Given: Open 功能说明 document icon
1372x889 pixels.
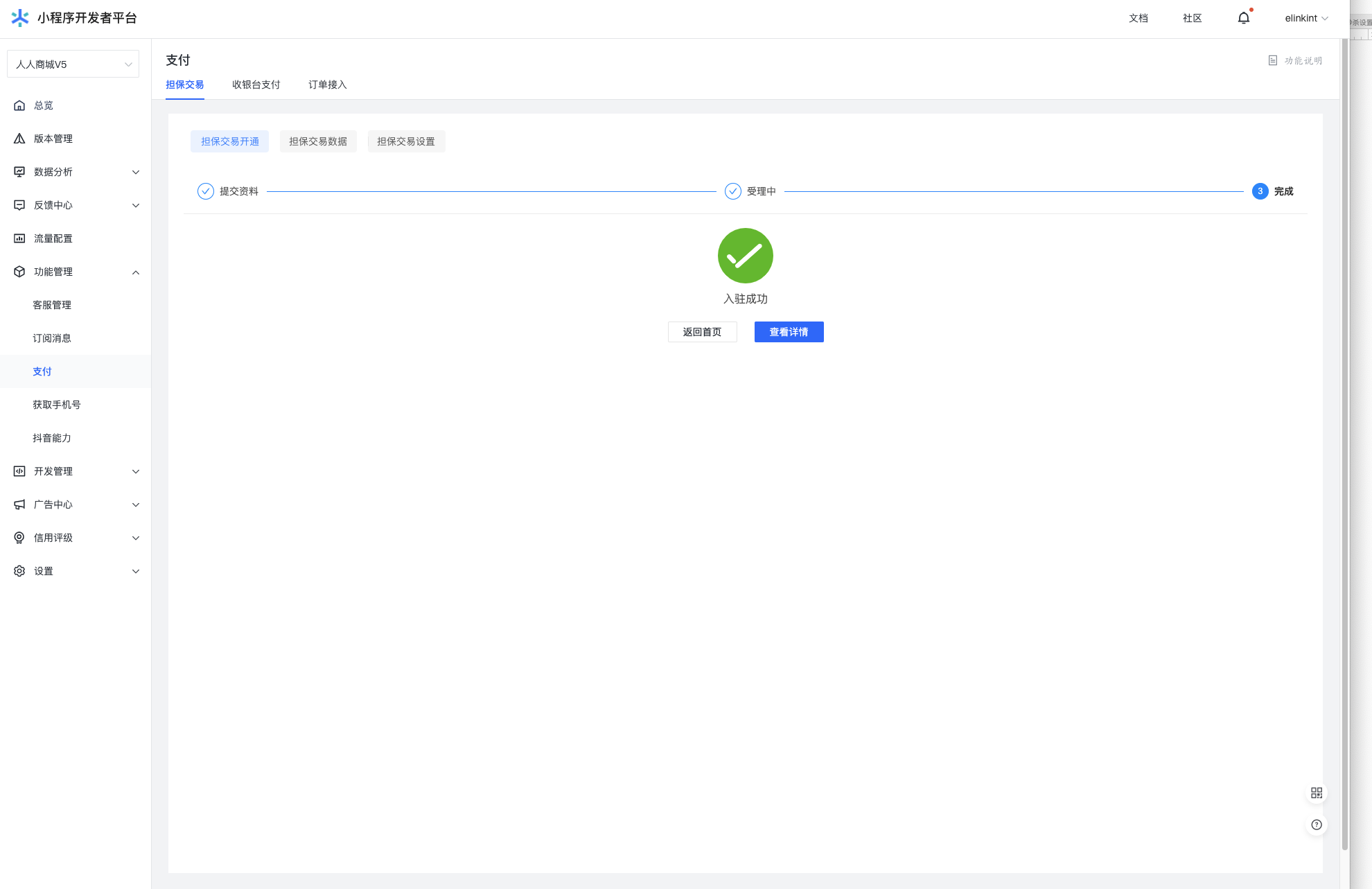Looking at the screenshot, I should click(x=1273, y=61).
